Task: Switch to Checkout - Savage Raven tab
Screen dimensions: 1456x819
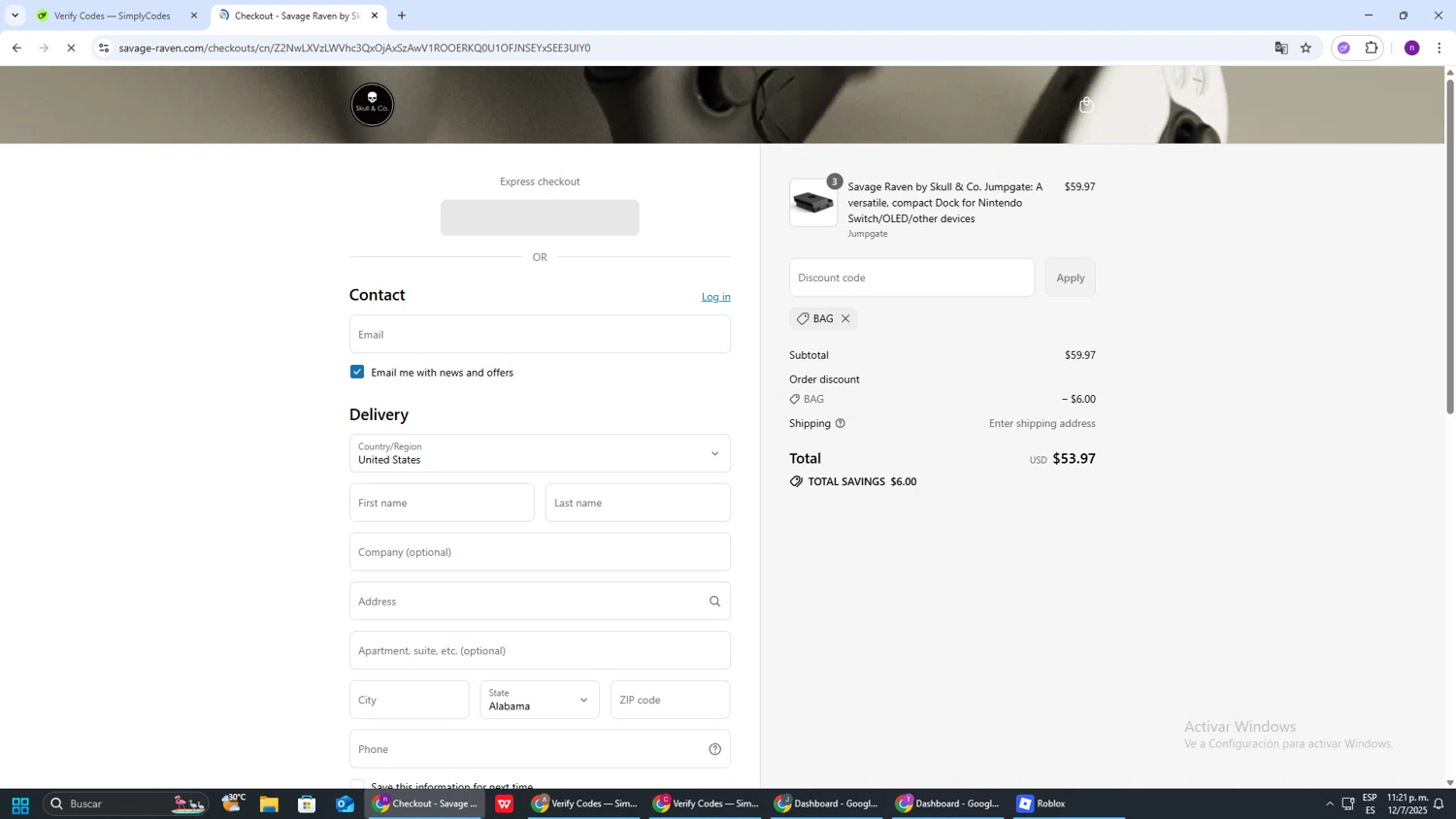Action: (x=296, y=16)
